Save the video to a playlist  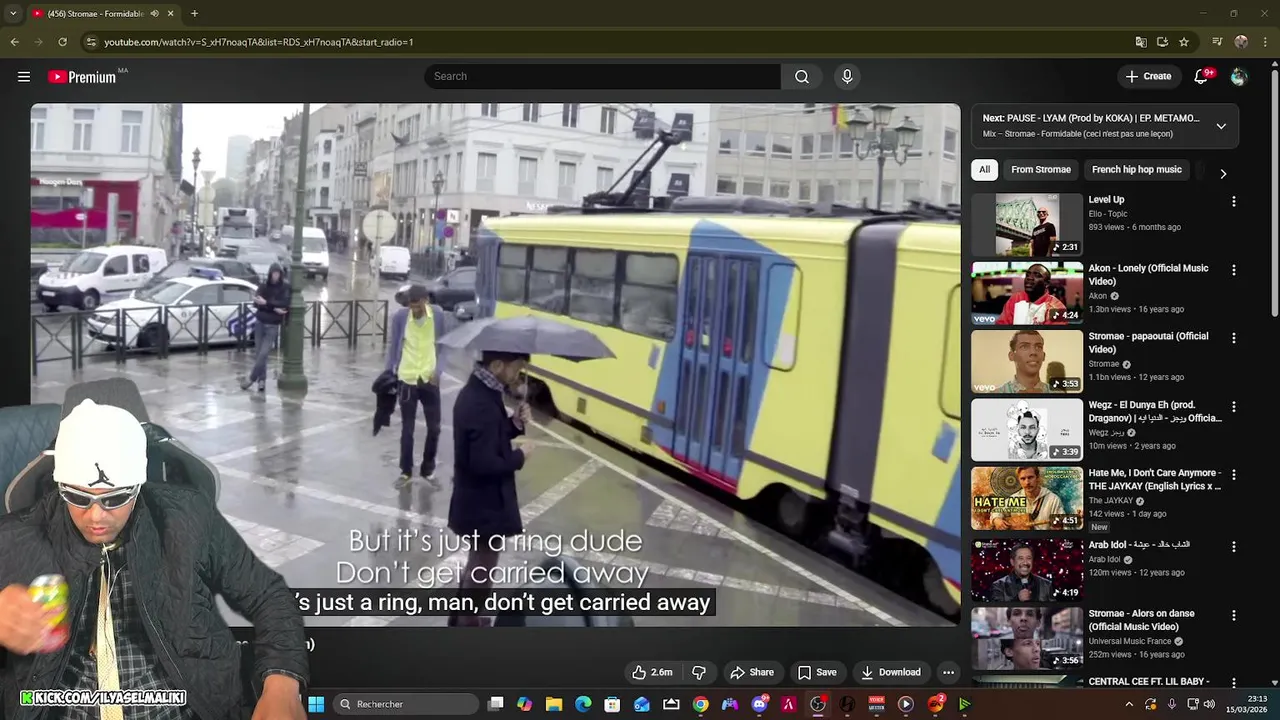(x=816, y=673)
